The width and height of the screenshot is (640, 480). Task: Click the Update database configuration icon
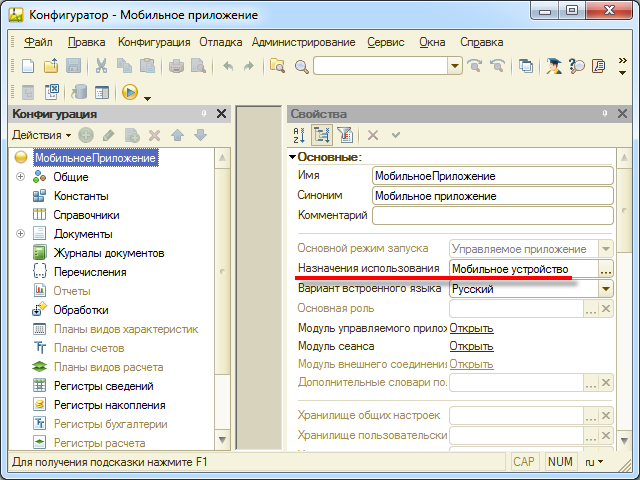click(79, 92)
